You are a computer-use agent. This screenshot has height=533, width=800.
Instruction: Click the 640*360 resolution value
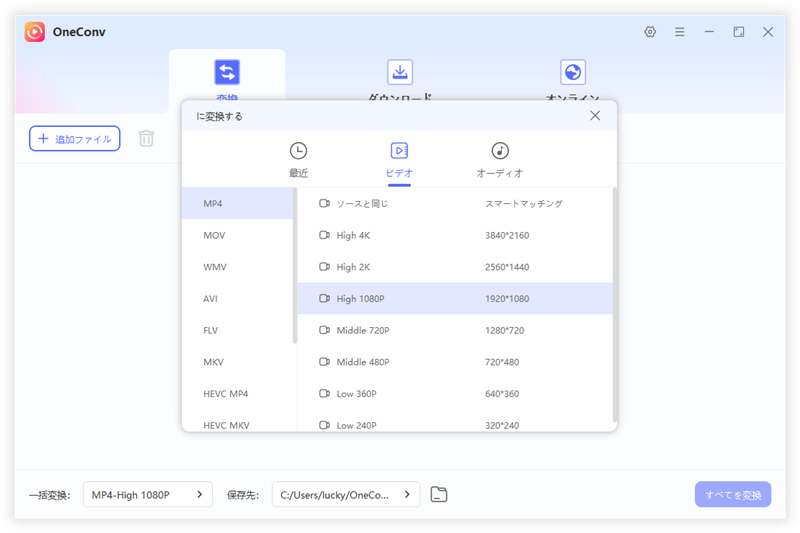(x=502, y=393)
